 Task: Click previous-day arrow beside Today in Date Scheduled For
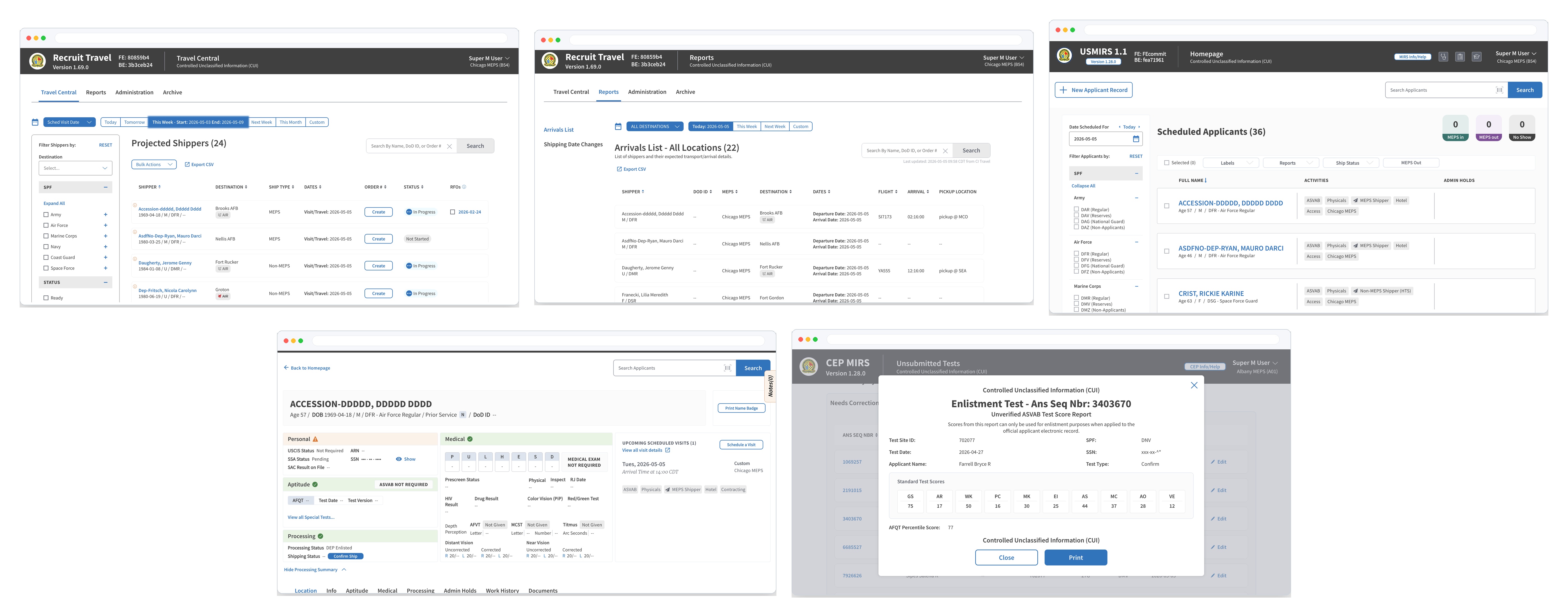pos(1119,127)
